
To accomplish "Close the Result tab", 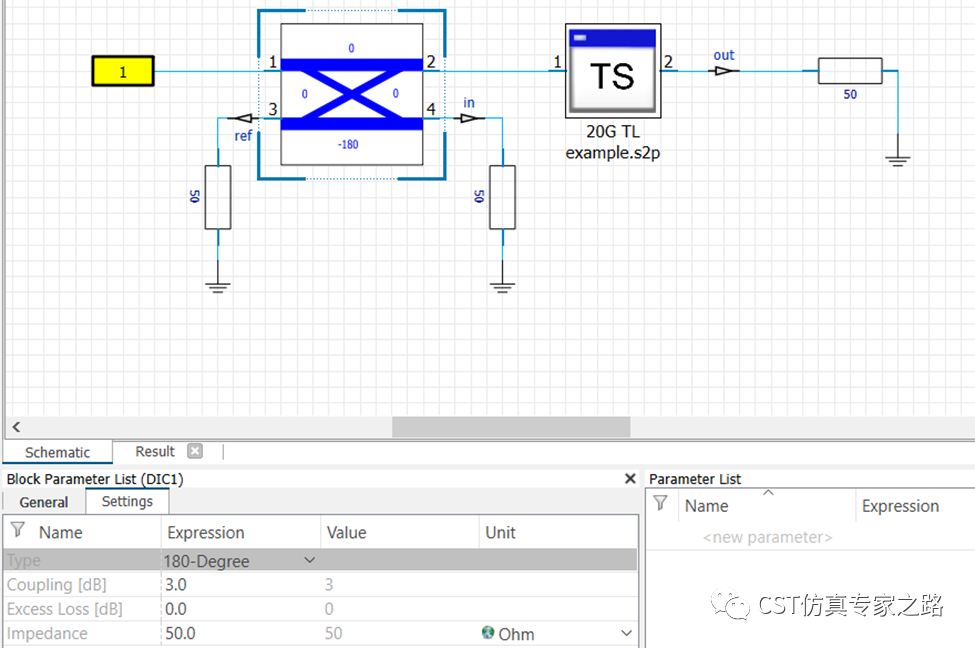I will 195,451.
